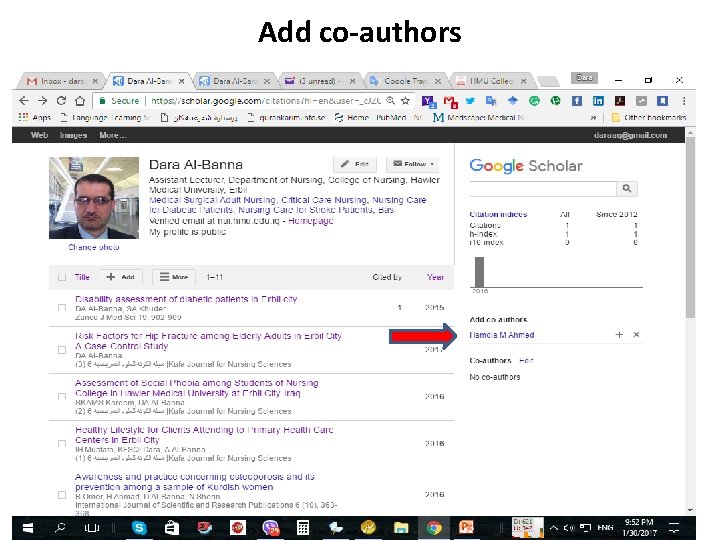
Task: Click the Google Scholar search magnifier button
Action: (x=627, y=188)
